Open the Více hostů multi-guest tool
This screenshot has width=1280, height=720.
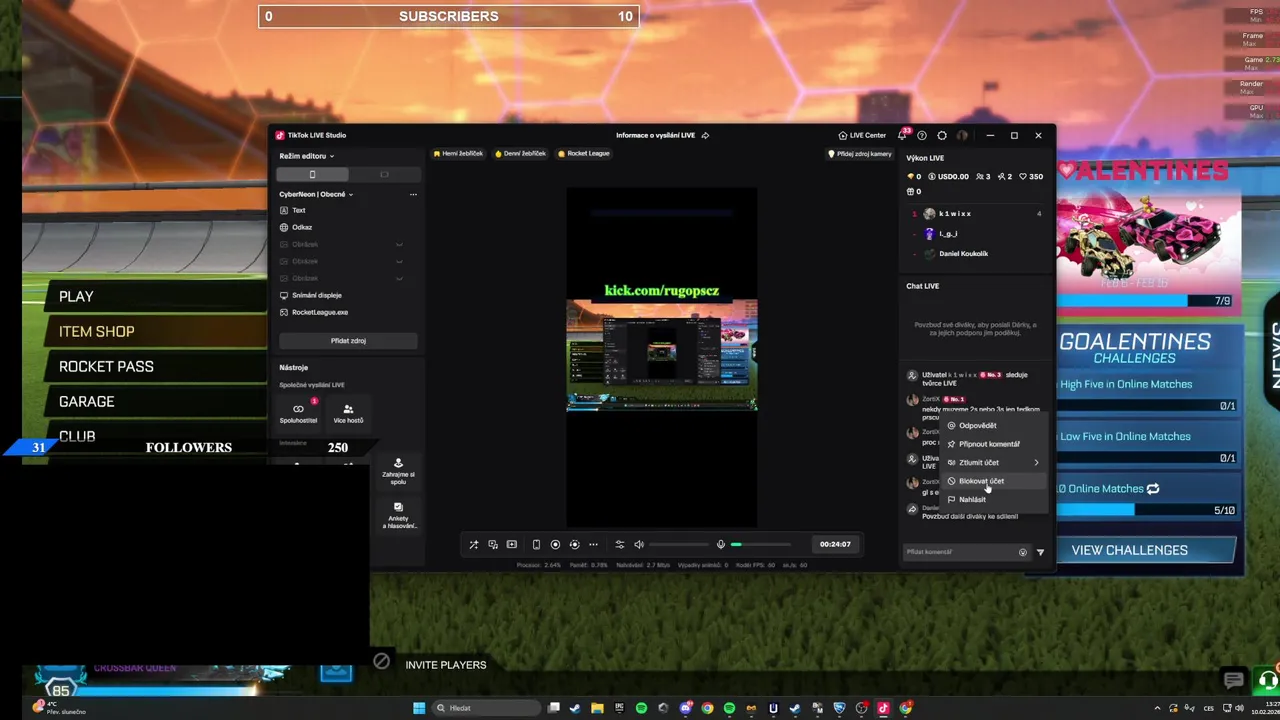pos(348,413)
